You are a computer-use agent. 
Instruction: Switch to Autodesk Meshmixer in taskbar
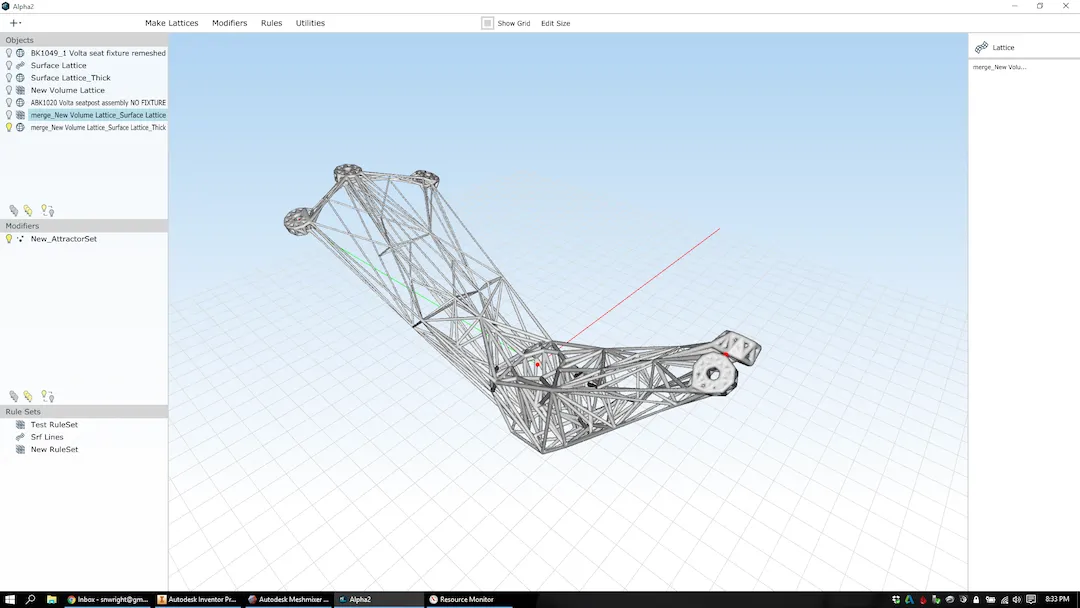coord(288,599)
